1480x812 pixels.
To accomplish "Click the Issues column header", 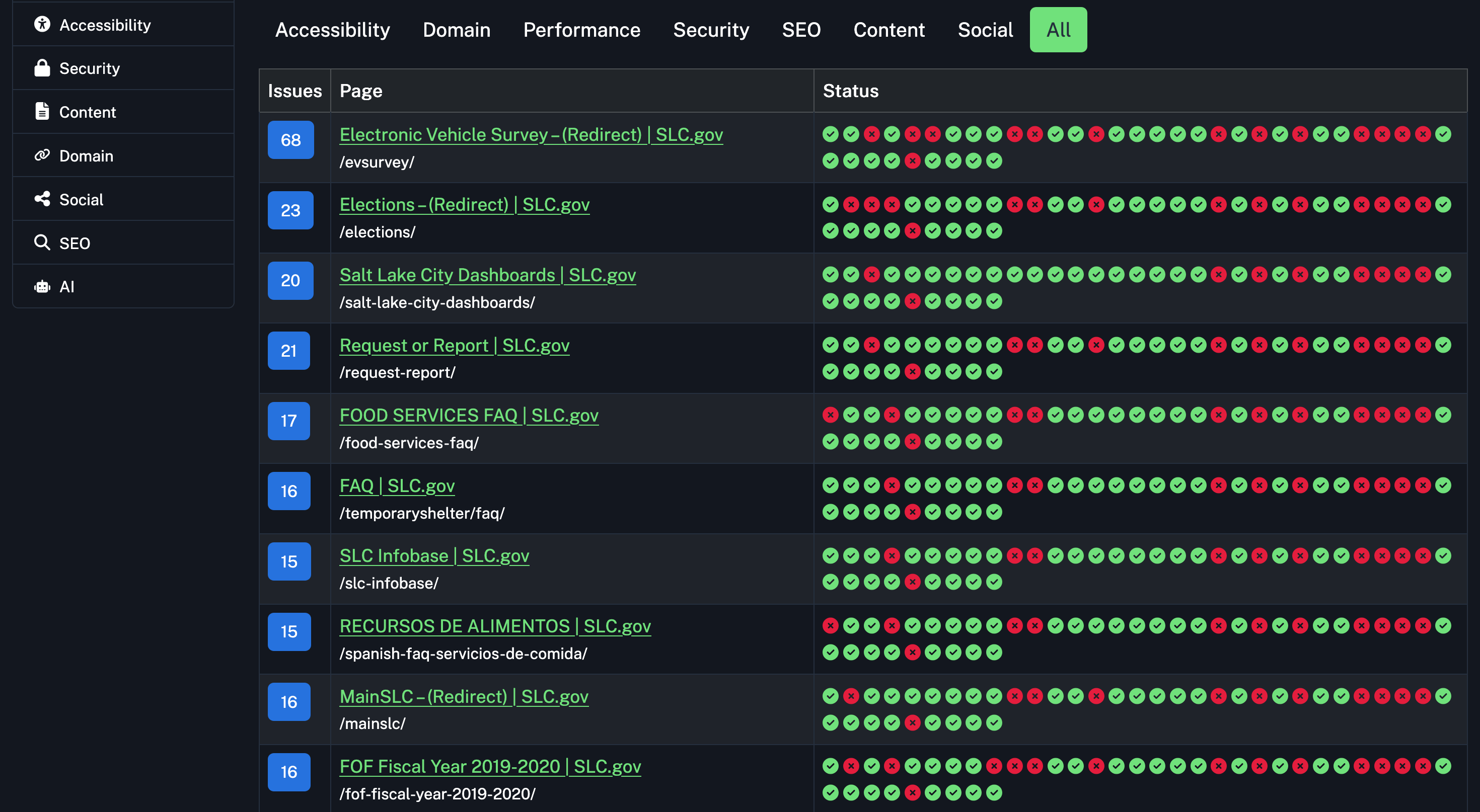I will pyautogui.click(x=294, y=91).
